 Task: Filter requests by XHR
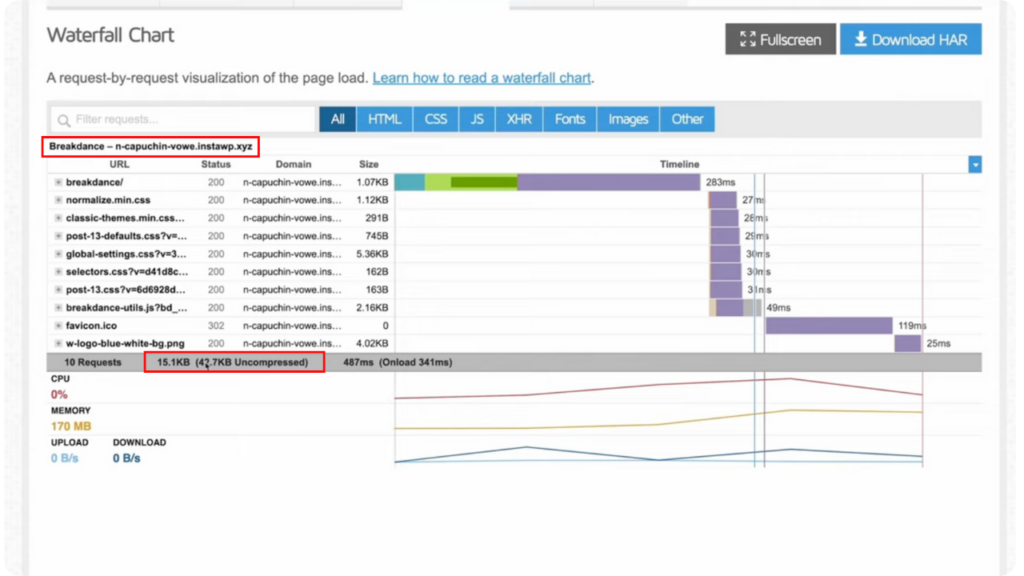tap(519, 120)
